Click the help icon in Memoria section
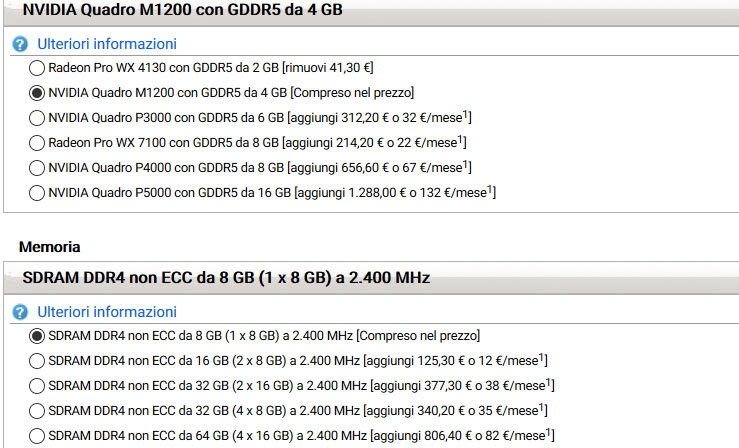The width and height of the screenshot is (739, 448). point(20,312)
